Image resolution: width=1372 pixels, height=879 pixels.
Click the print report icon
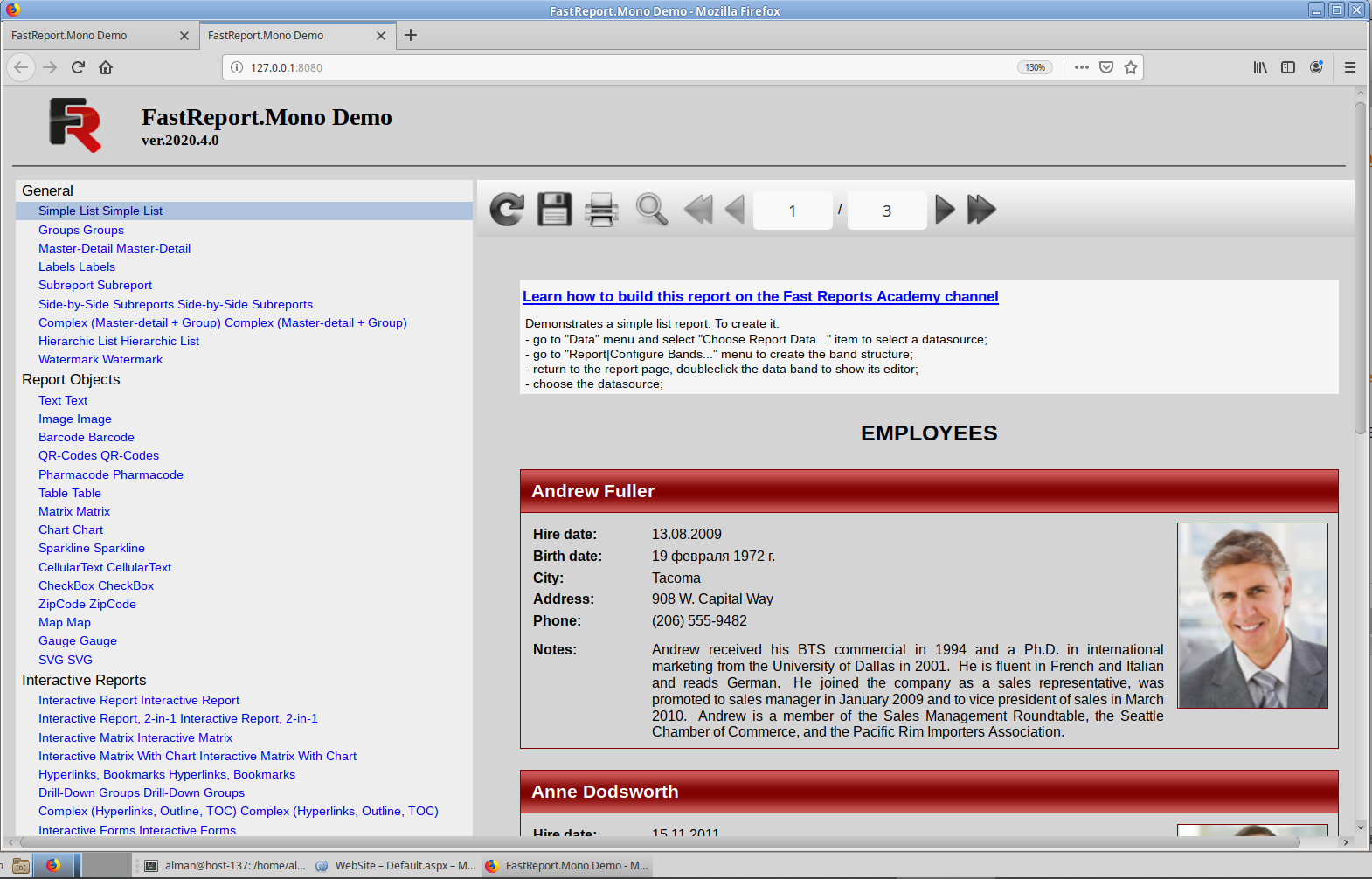601,210
